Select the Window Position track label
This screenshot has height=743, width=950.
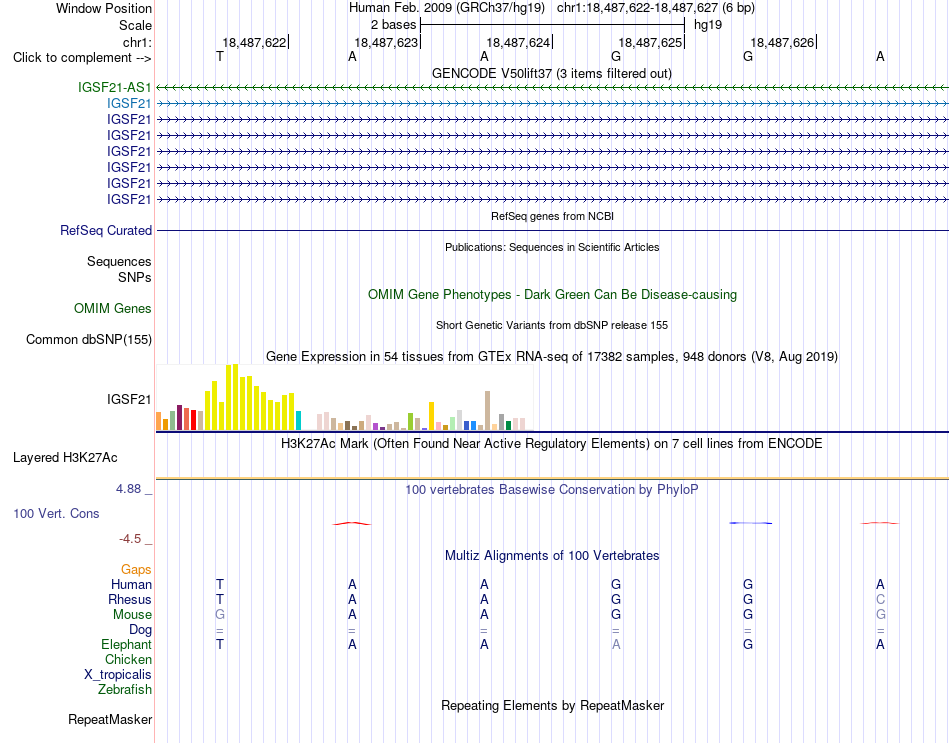104,8
